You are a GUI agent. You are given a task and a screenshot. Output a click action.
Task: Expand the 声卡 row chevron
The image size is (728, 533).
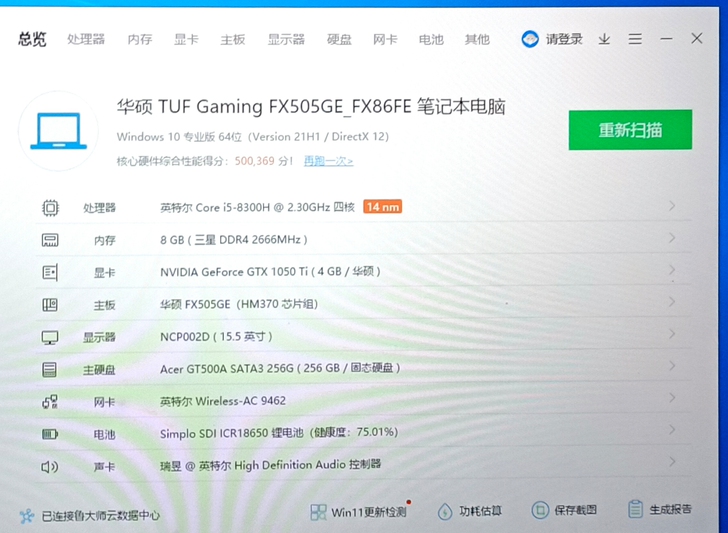tap(672, 462)
